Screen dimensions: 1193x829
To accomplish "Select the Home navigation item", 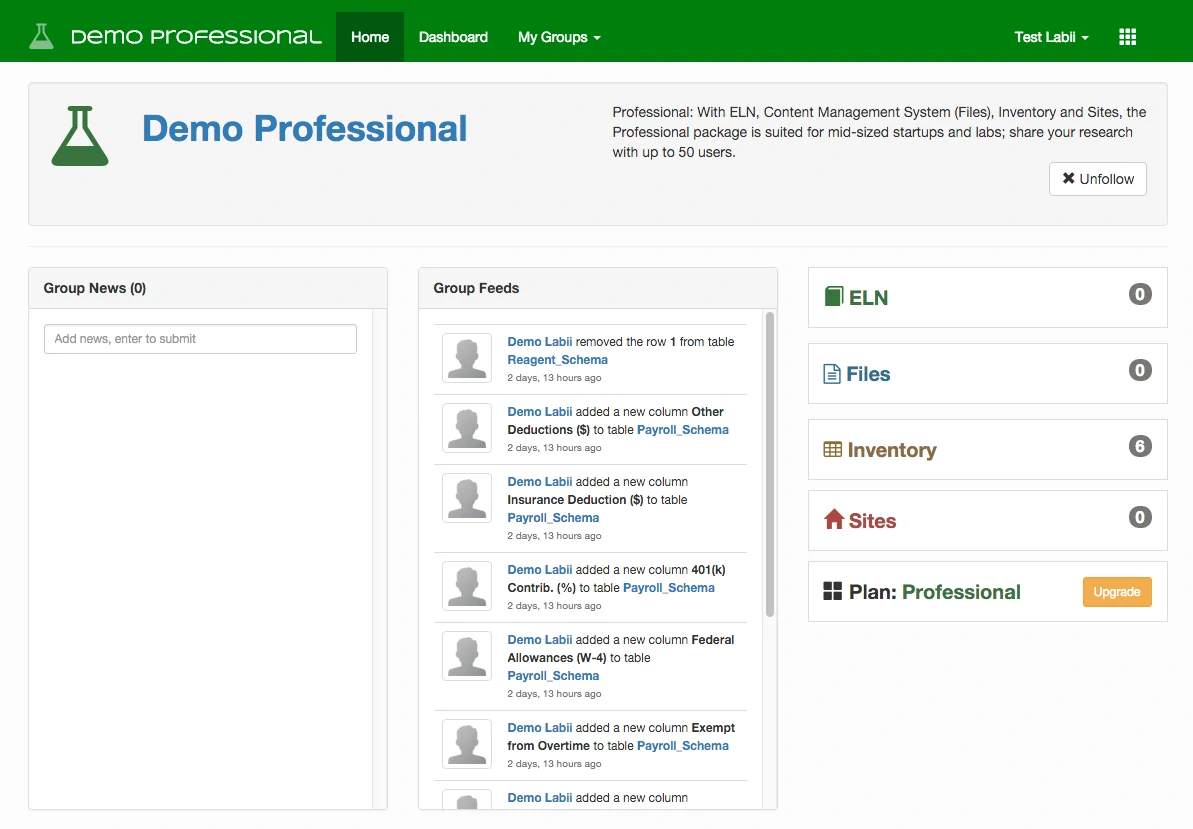I will pyautogui.click(x=370, y=37).
